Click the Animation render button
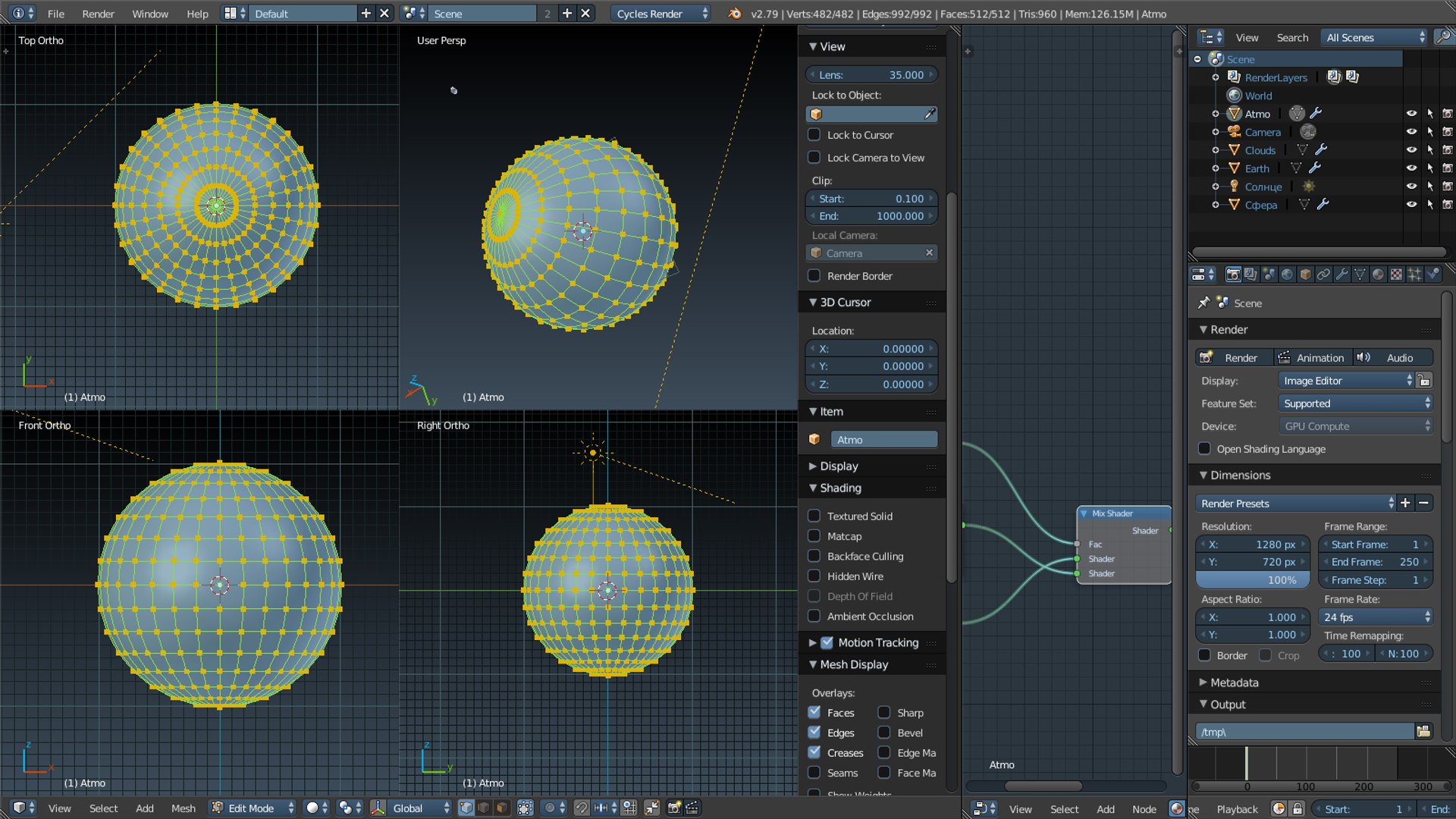Image resolution: width=1456 pixels, height=819 pixels. (1312, 358)
